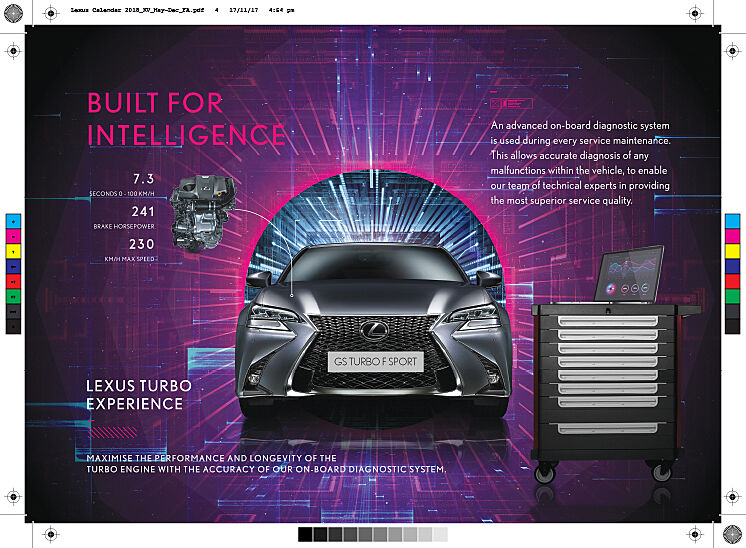The image size is (746, 548).
Task: Click the line "the most superior service quality."
Action: click(561, 200)
